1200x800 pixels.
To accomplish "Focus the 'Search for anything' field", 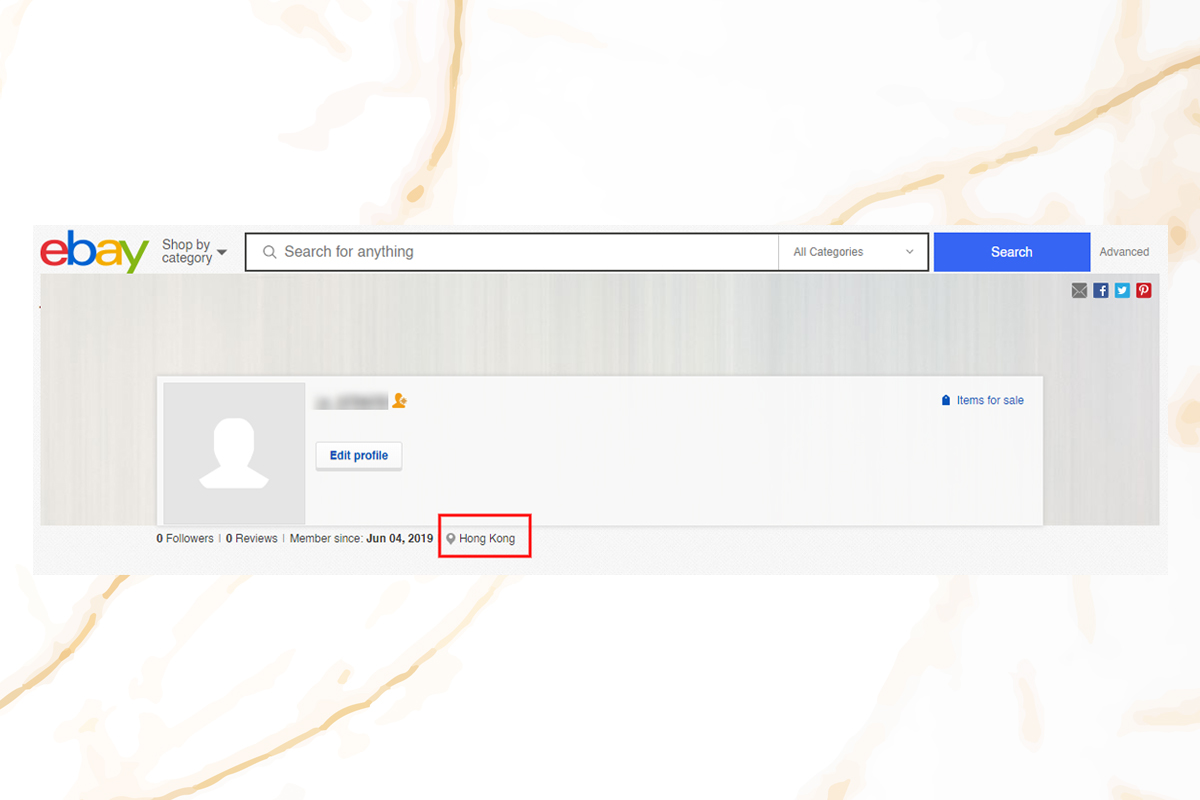I will 520,252.
